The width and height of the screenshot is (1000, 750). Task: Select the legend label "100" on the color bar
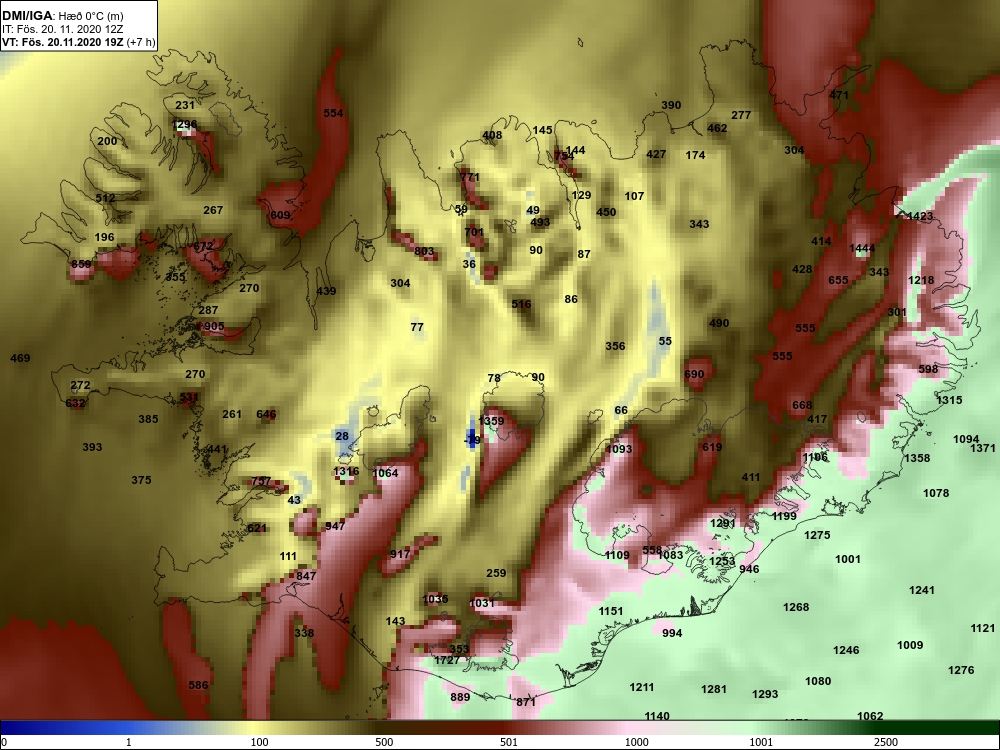tap(259, 742)
